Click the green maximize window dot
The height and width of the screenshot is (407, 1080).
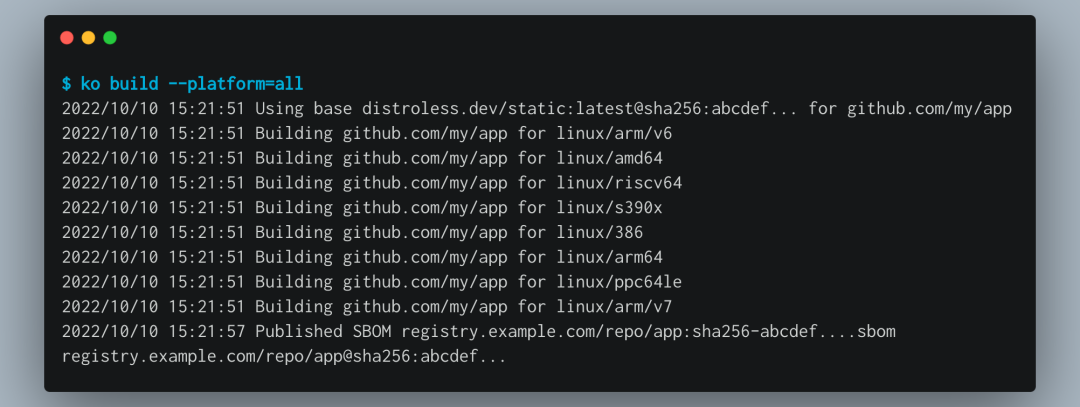pyautogui.click(x=110, y=38)
